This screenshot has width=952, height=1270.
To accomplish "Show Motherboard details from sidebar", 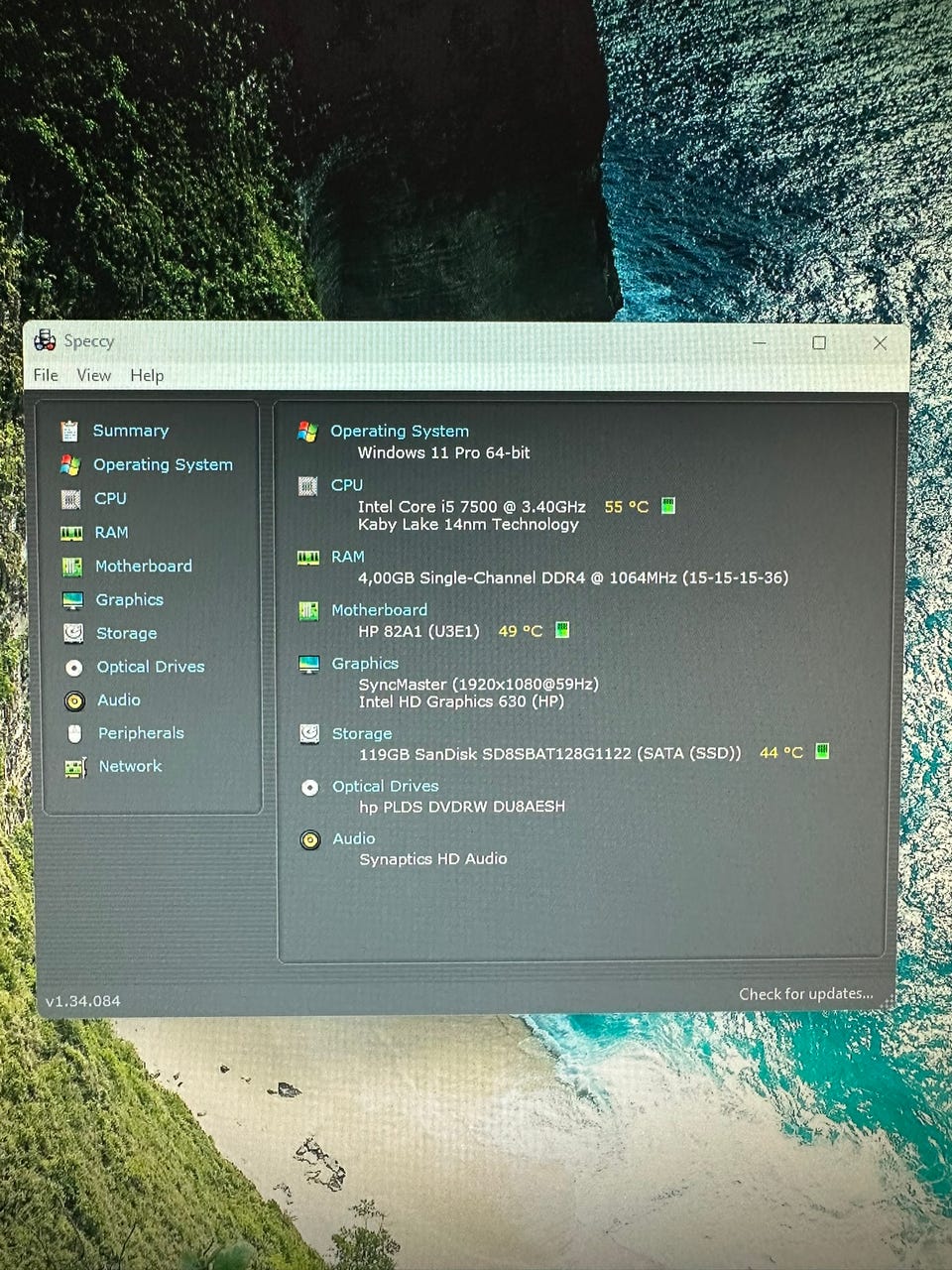I will [144, 567].
